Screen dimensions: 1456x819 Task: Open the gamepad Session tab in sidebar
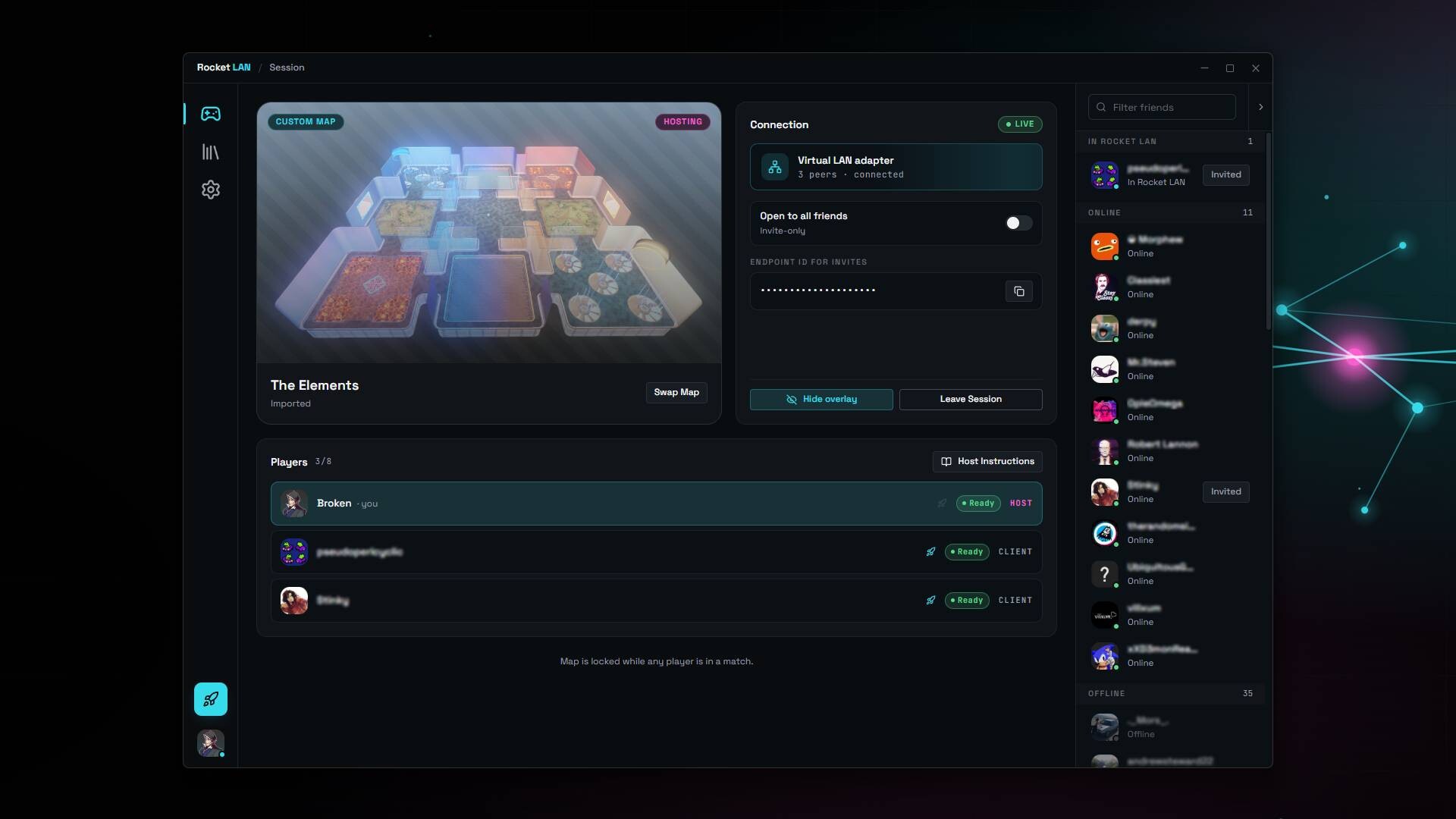pos(210,114)
